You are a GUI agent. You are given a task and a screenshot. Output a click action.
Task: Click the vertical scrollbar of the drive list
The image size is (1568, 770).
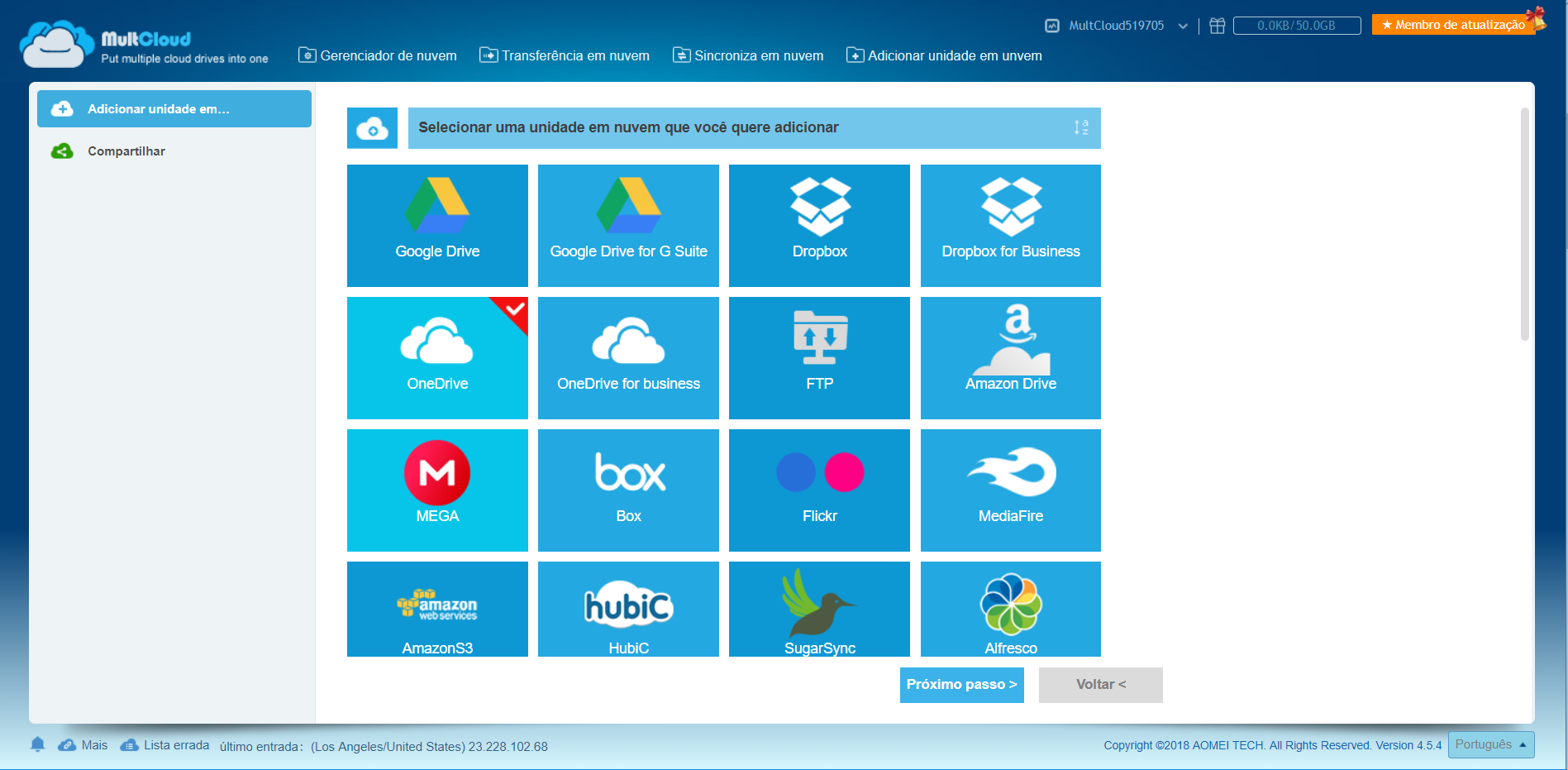pos(1525,223)
